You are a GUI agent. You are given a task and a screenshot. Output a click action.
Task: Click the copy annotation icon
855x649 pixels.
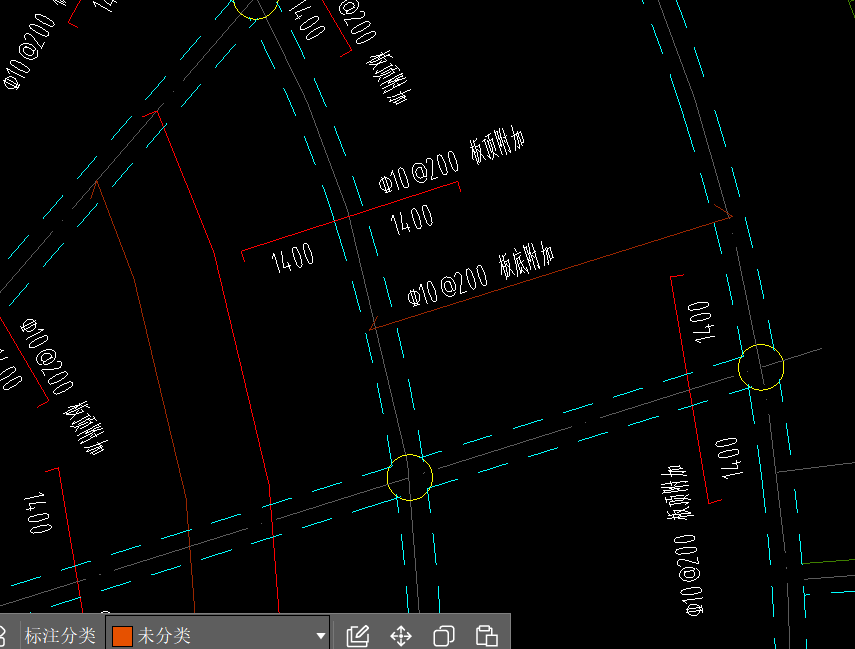click(444, 636)
